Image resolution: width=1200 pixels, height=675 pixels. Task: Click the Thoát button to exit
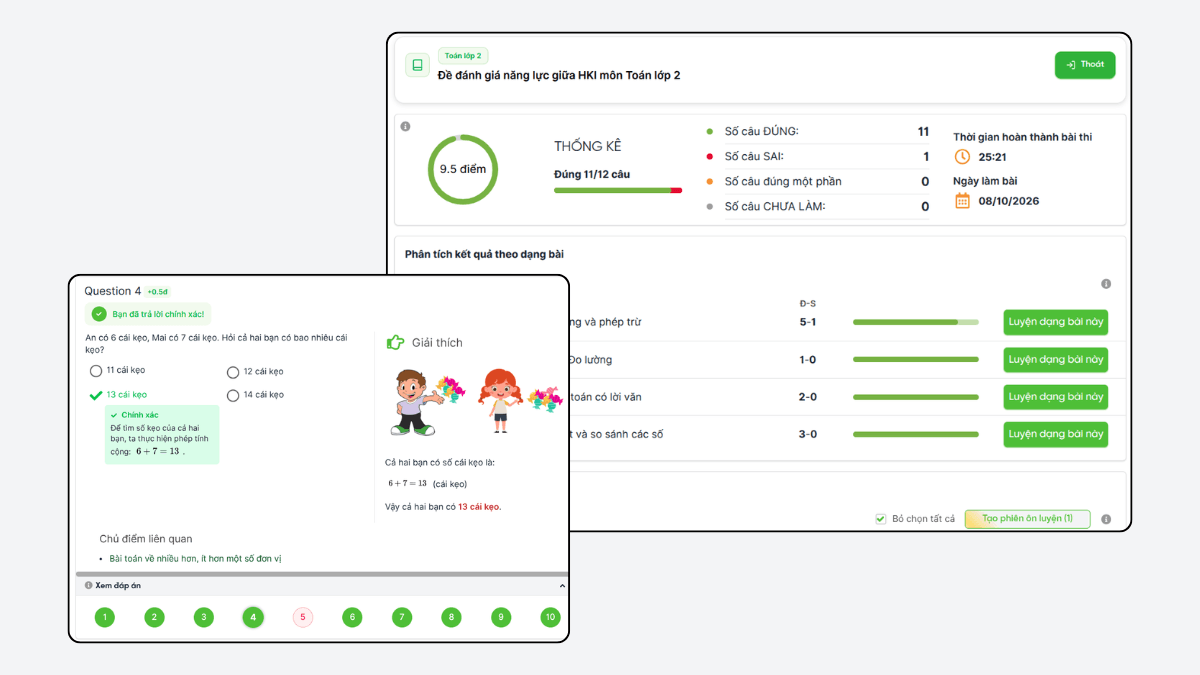click(x=1085, y=65)
